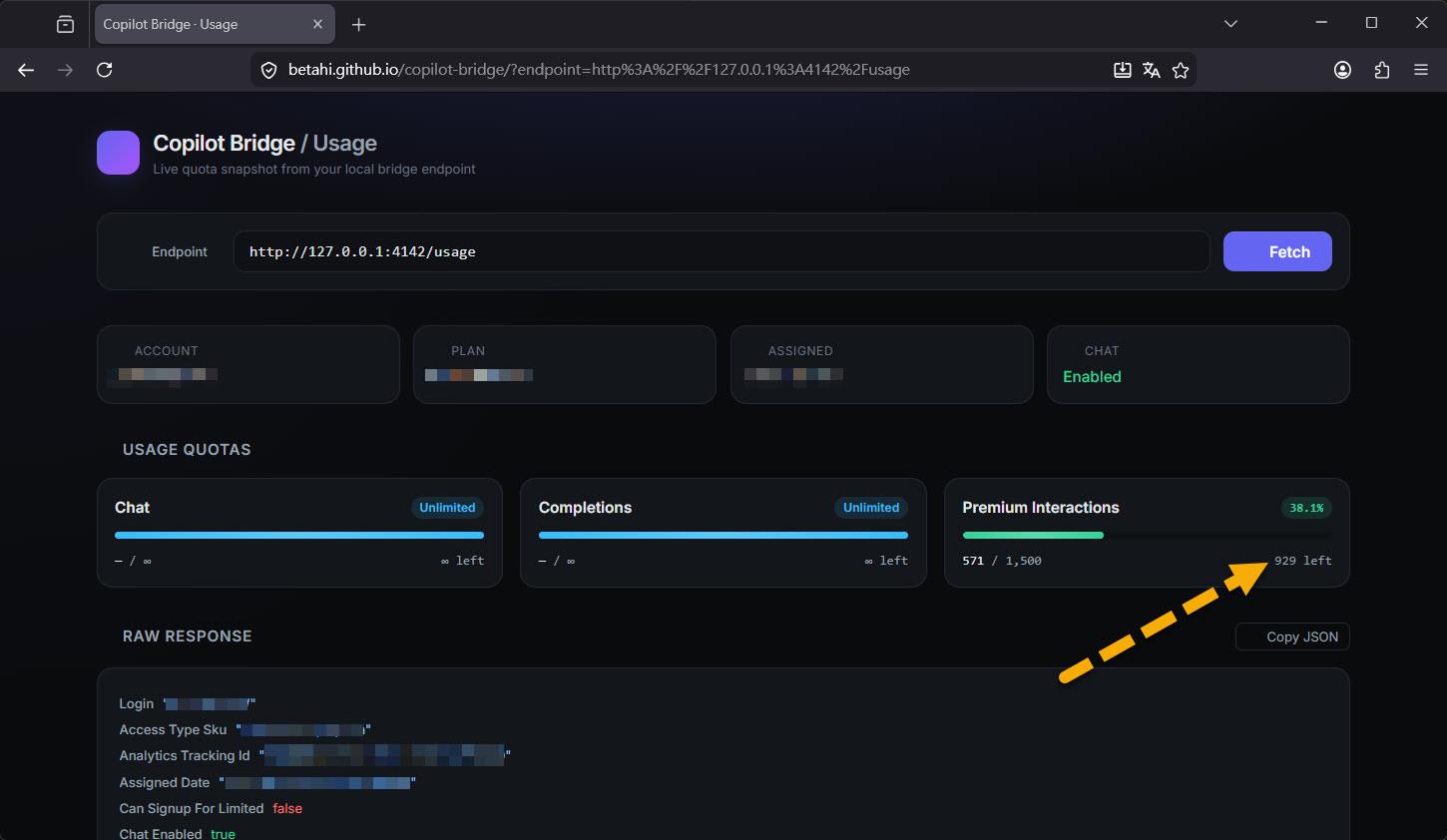Click the Unlimited badge in the Completions card

coord(871,508)
